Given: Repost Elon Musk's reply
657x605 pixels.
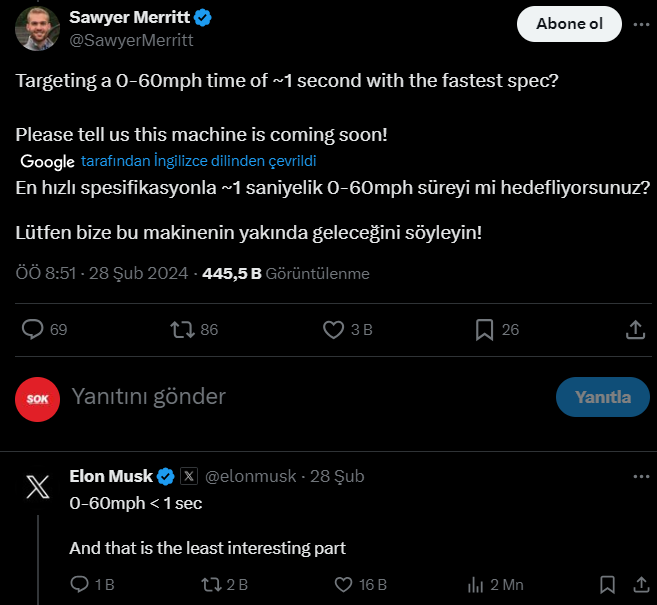Looking at the screenshot, I should click(212, 584).
